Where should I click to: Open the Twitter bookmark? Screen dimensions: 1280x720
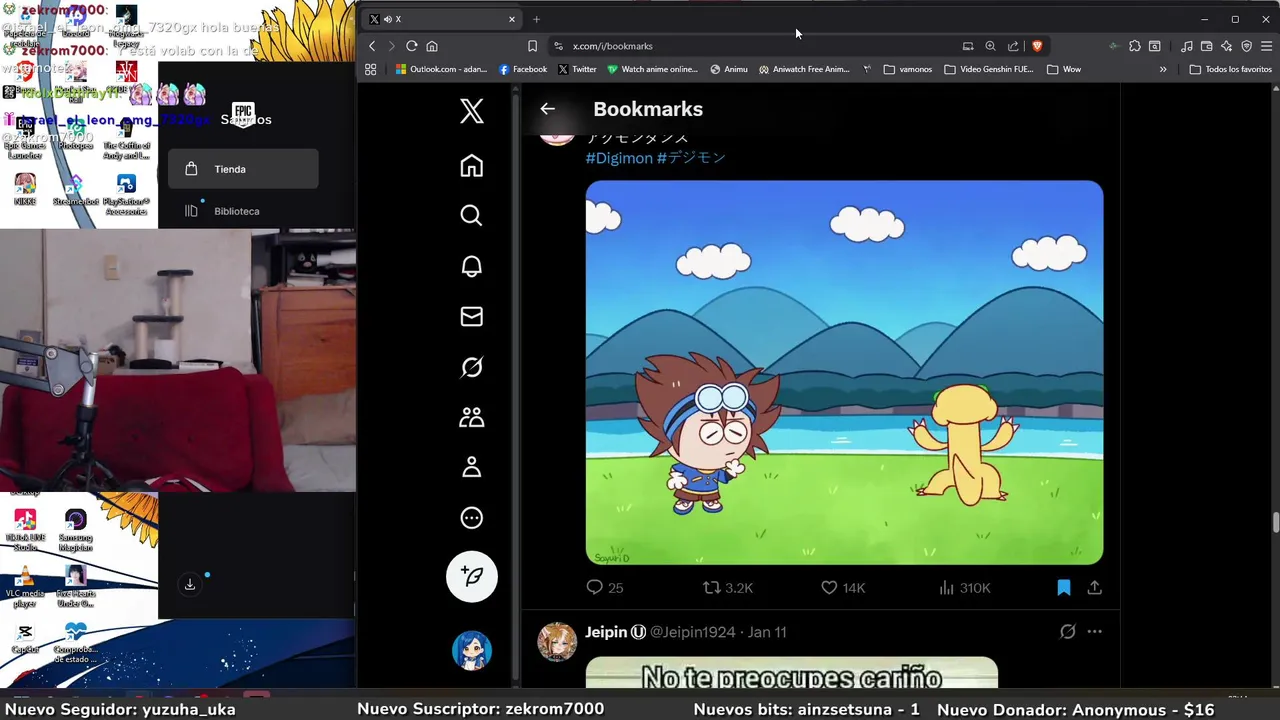(x=577, y=69)
